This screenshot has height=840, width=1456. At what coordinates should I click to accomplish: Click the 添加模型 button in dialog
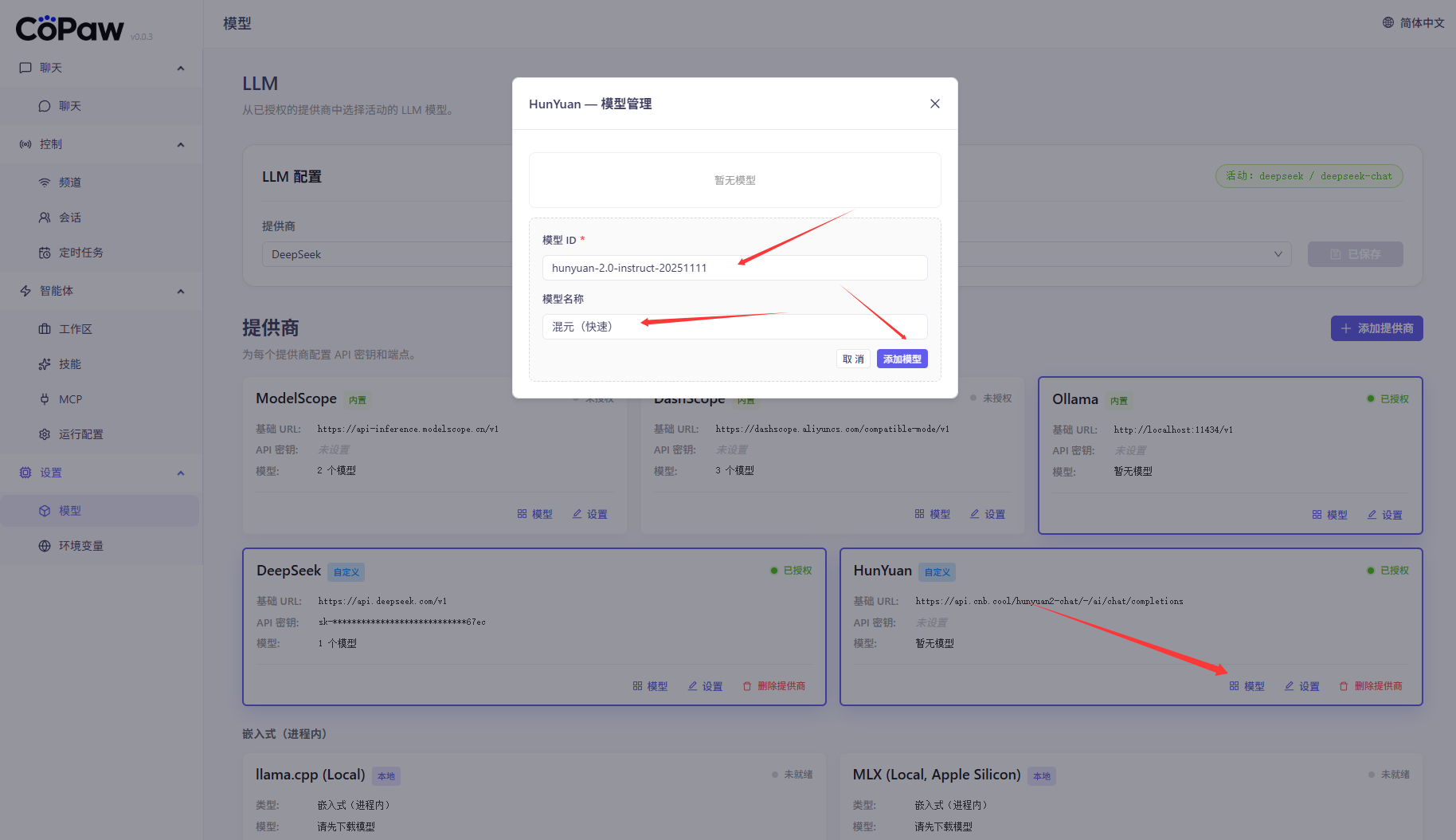click(902, 359)
